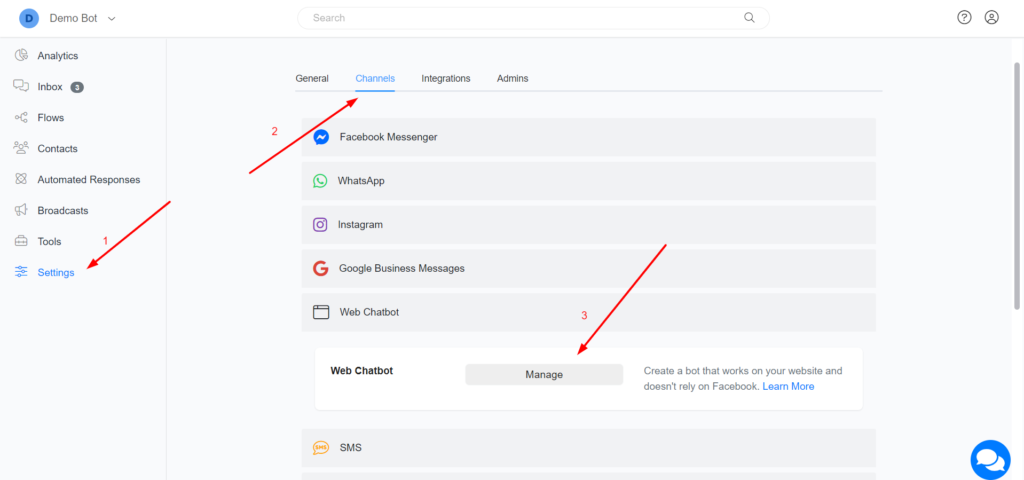Viewport: 1024px width, 480px height.
Task: Click the Contacts people icon
Action: click(x=22, y=148)
